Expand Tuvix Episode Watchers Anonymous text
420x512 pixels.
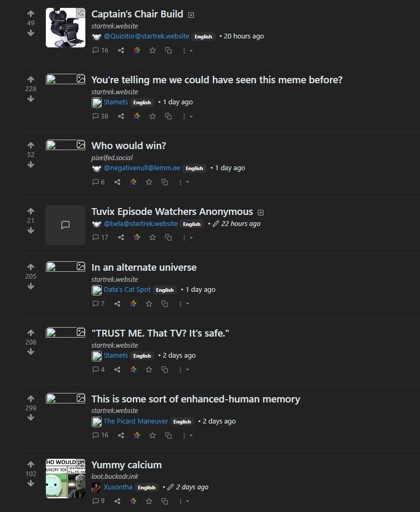point(261,212)
